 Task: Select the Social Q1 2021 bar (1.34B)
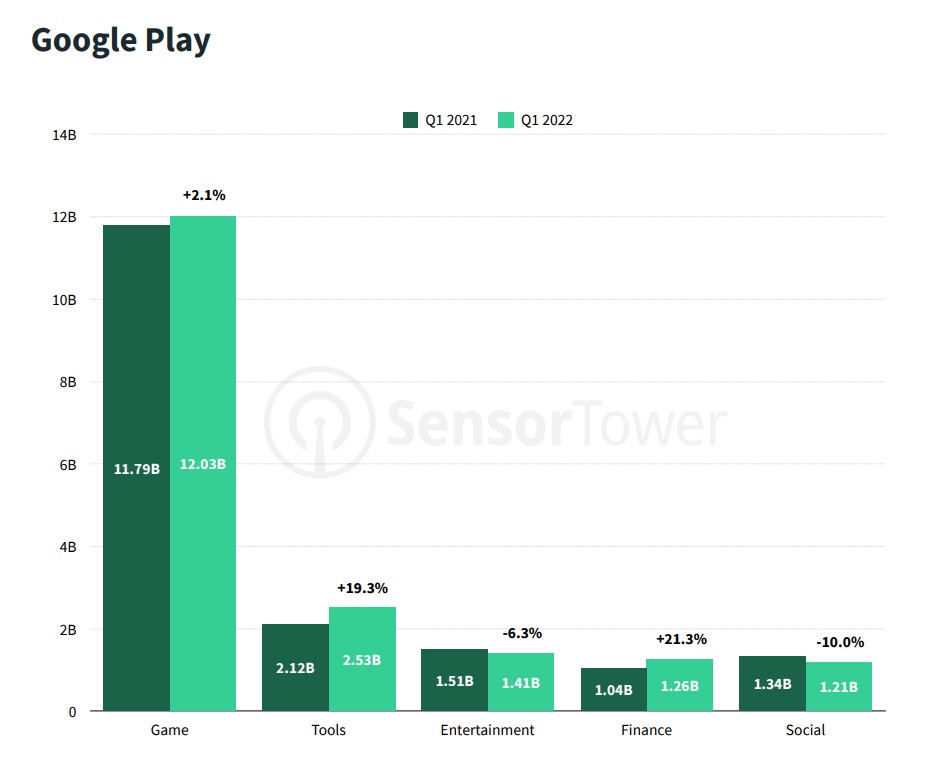(x=772, y=683)
